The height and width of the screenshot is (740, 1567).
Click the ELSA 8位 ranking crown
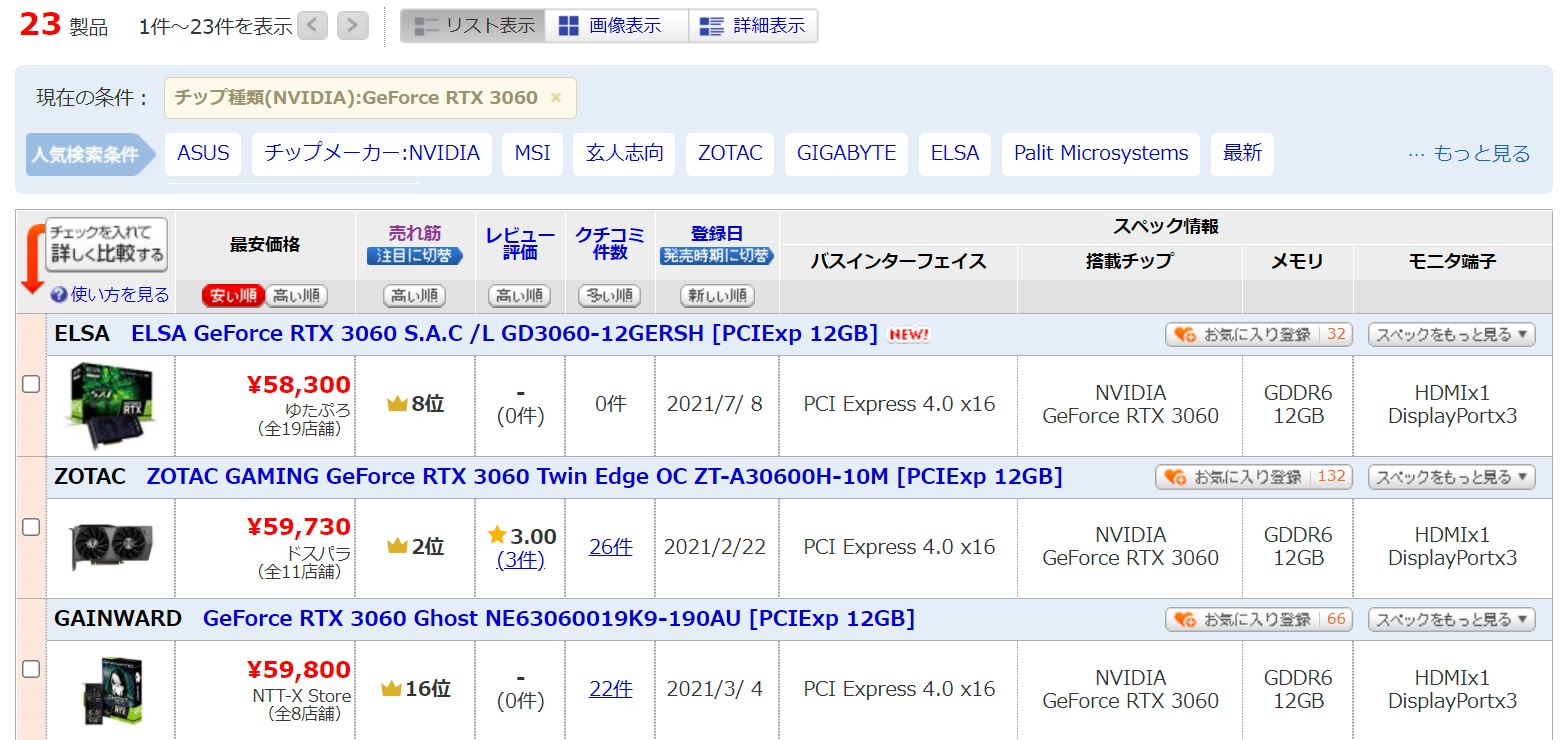(397, 405)
